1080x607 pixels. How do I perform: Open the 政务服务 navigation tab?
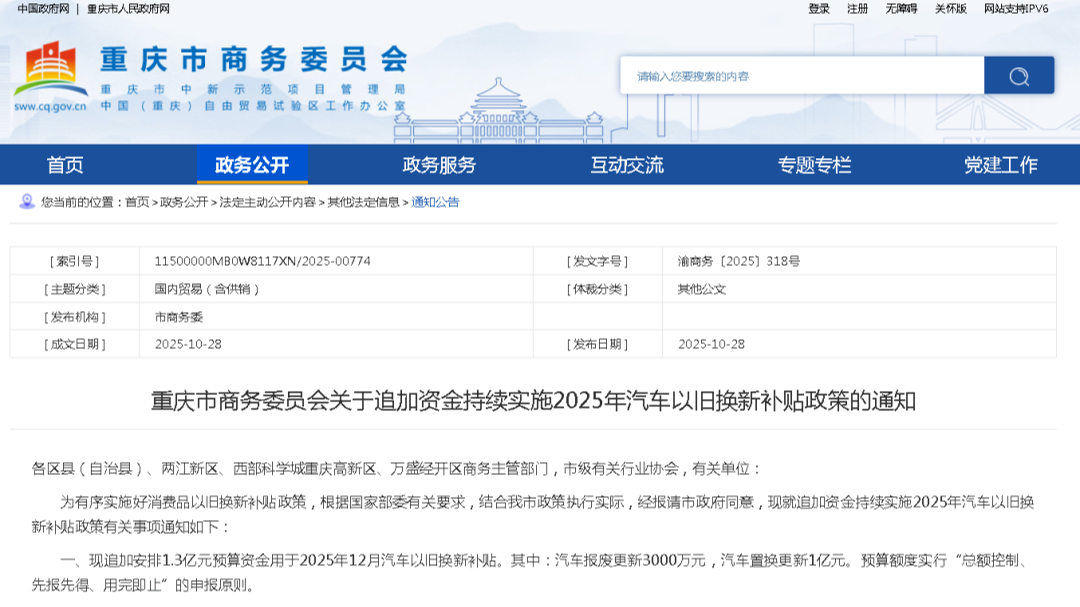439,165
